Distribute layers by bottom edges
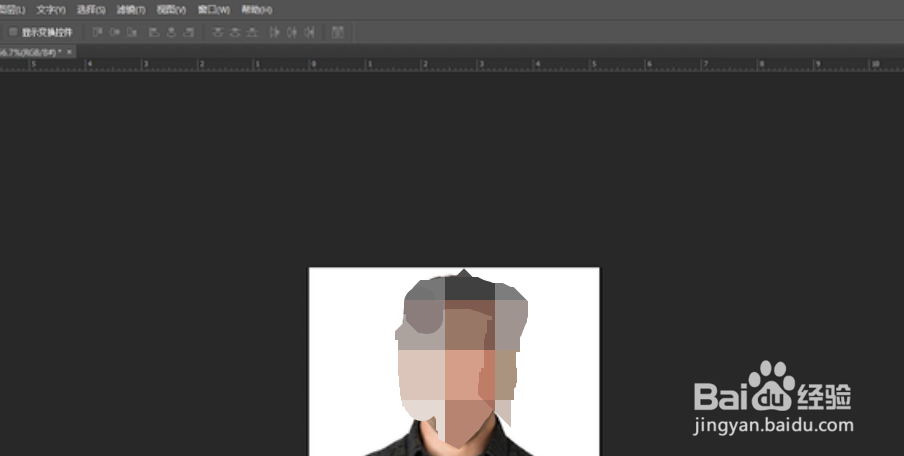The image size is (904, 456). click(x=252, y=32)
